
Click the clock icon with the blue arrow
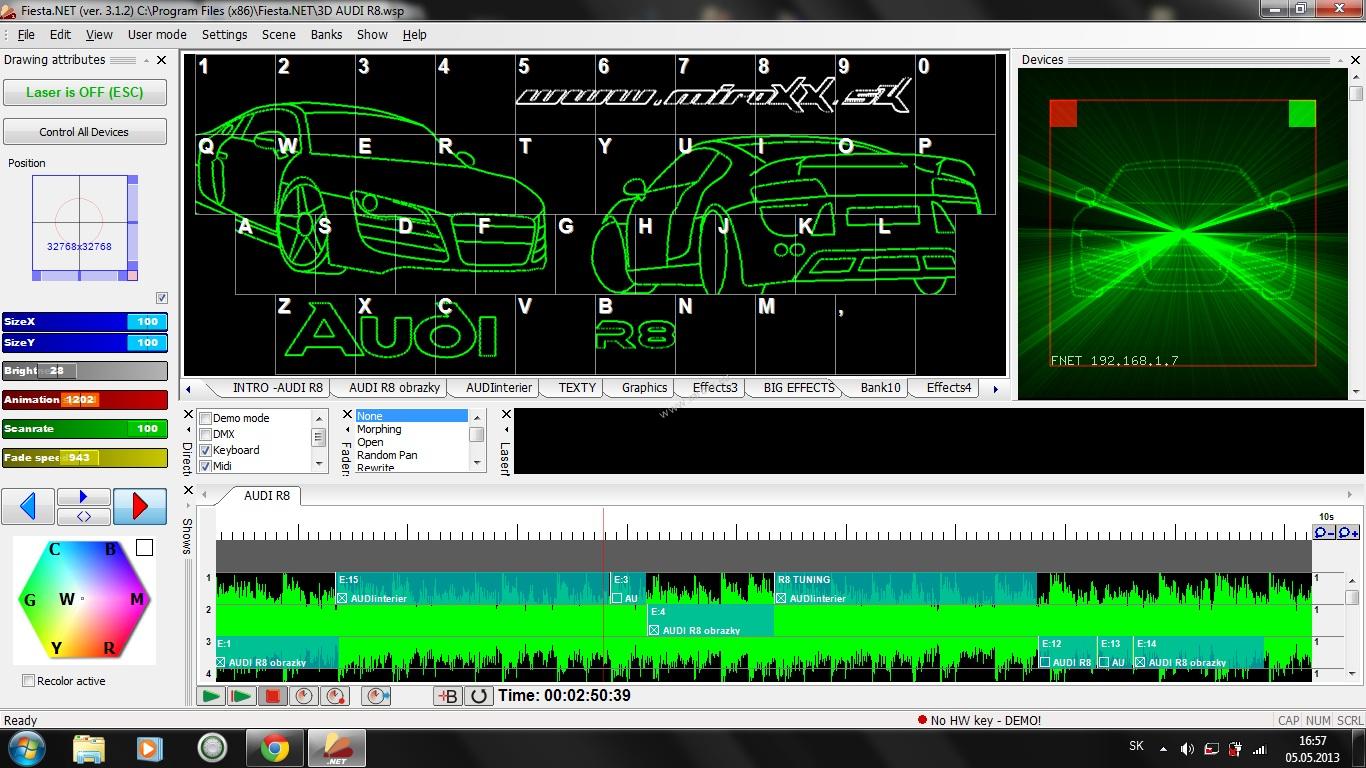pos(377,696)
